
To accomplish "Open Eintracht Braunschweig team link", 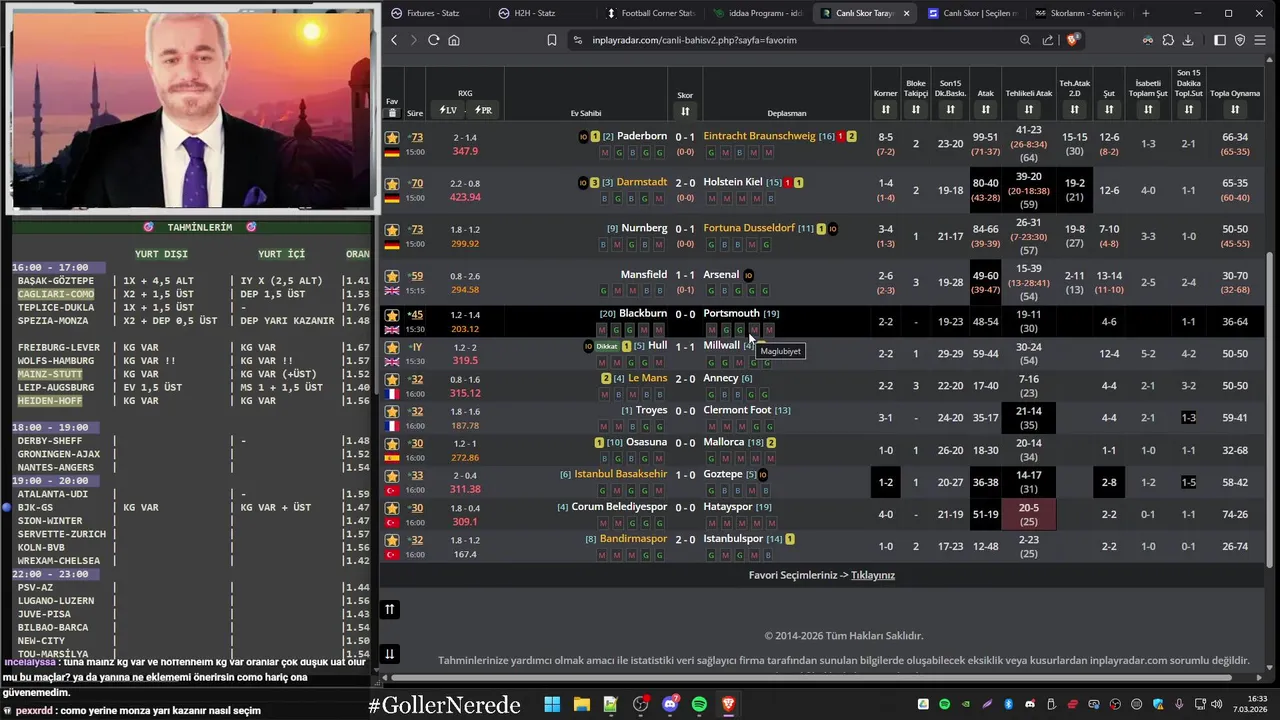I will click(759, 136).
